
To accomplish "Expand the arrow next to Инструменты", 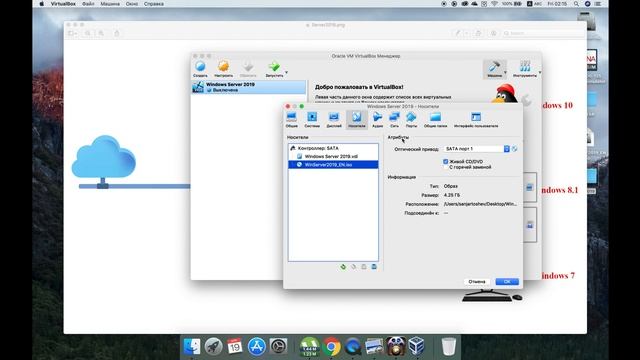I will 540,73.
